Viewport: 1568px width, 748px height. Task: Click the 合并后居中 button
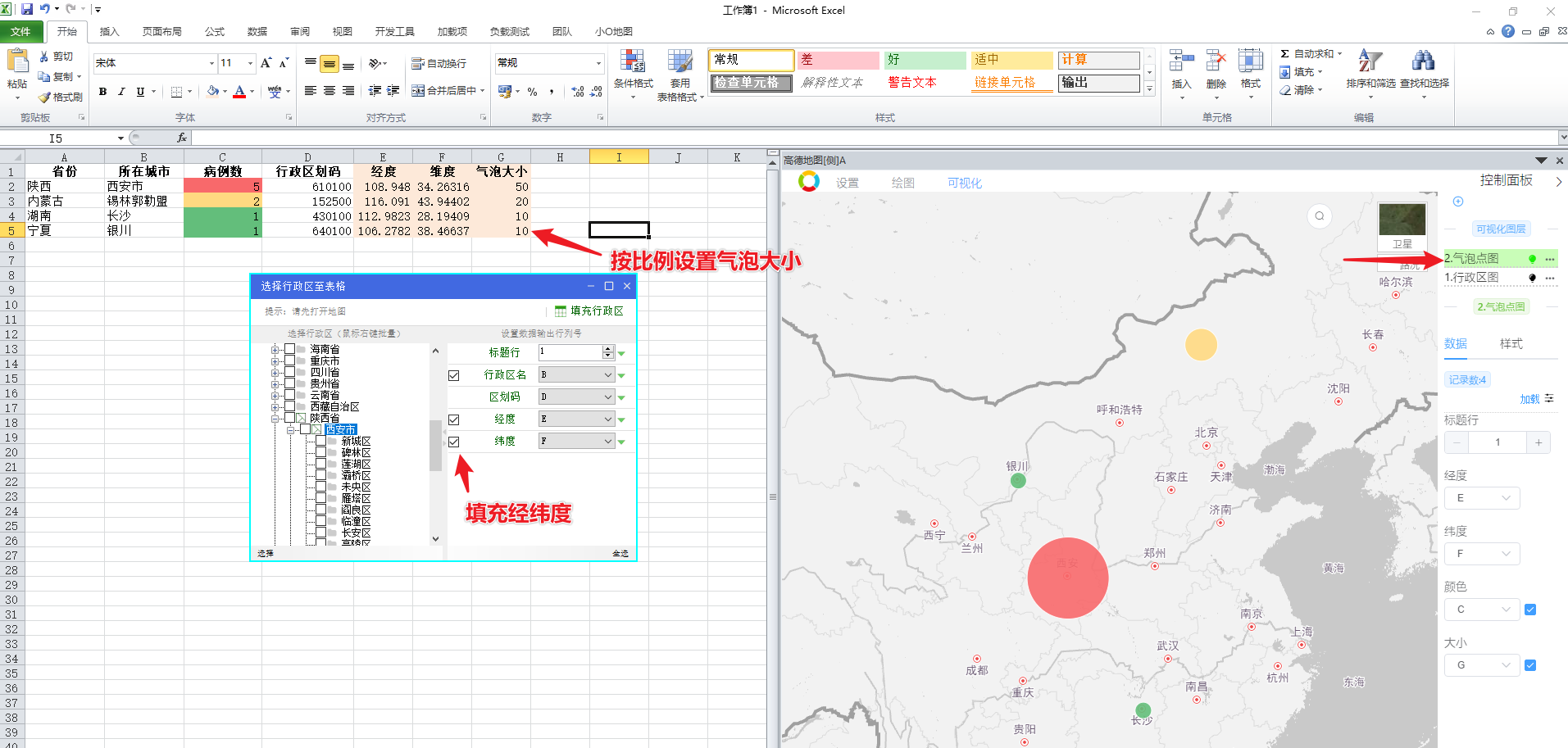click(448, 91)
